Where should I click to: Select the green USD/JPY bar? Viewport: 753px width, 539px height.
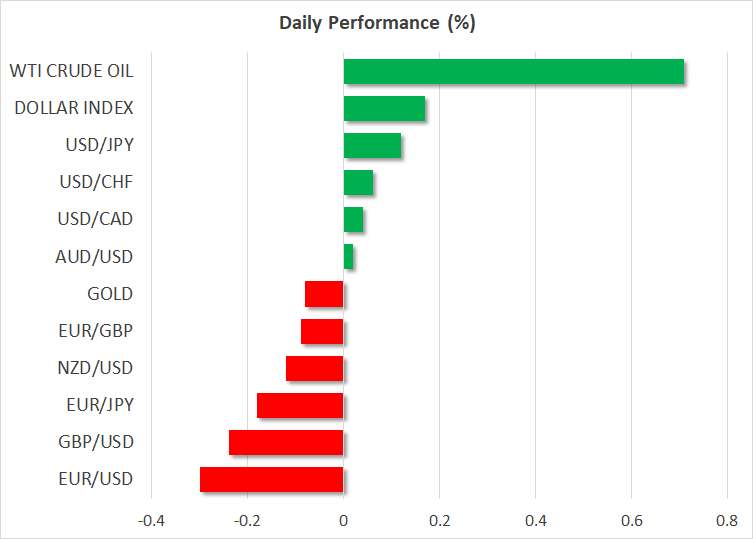tap(372, 145)
